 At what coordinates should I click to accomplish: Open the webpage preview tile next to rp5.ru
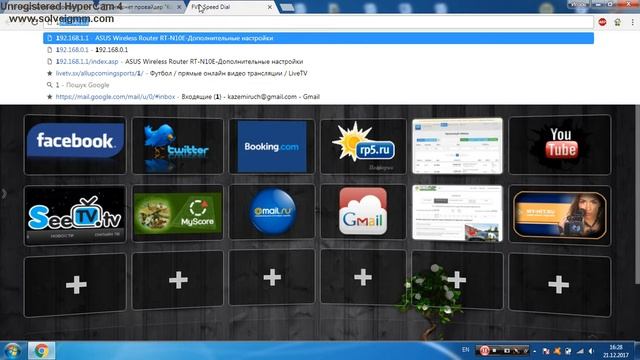(457, 146)
